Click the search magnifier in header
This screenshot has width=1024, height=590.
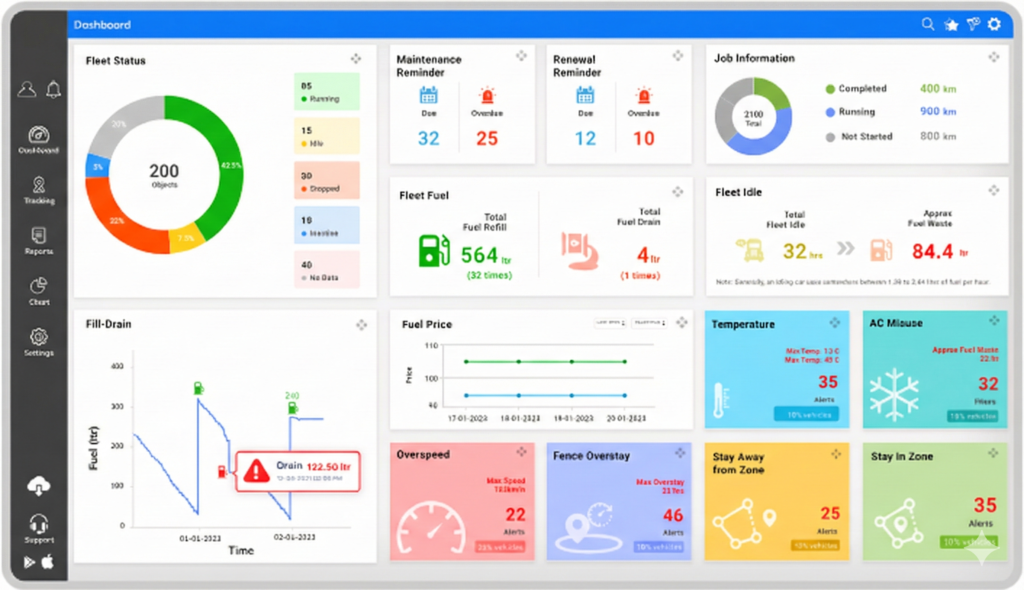928,24
